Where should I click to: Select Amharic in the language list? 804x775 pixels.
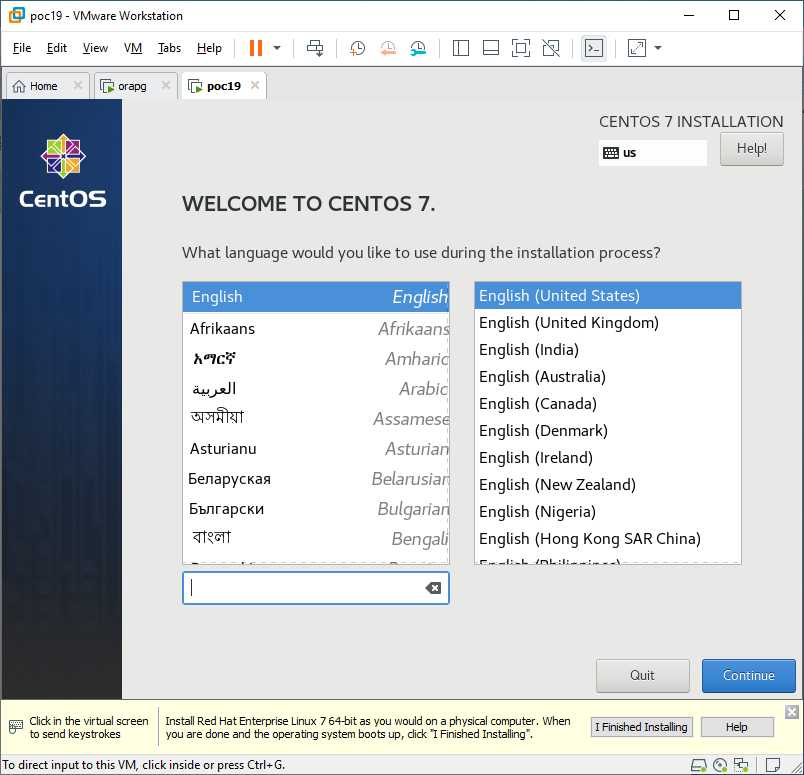coord(316,359)
